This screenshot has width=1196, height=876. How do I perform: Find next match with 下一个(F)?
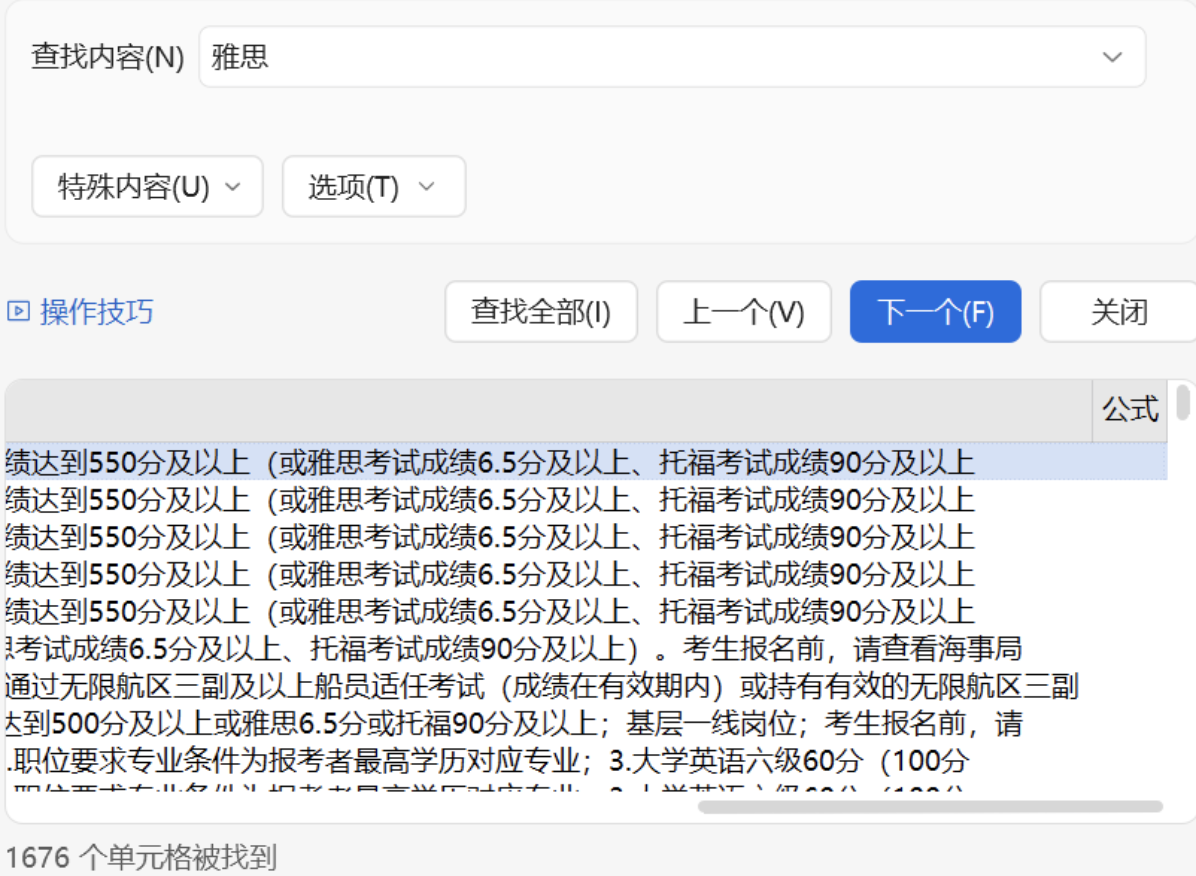coord(935,312)
